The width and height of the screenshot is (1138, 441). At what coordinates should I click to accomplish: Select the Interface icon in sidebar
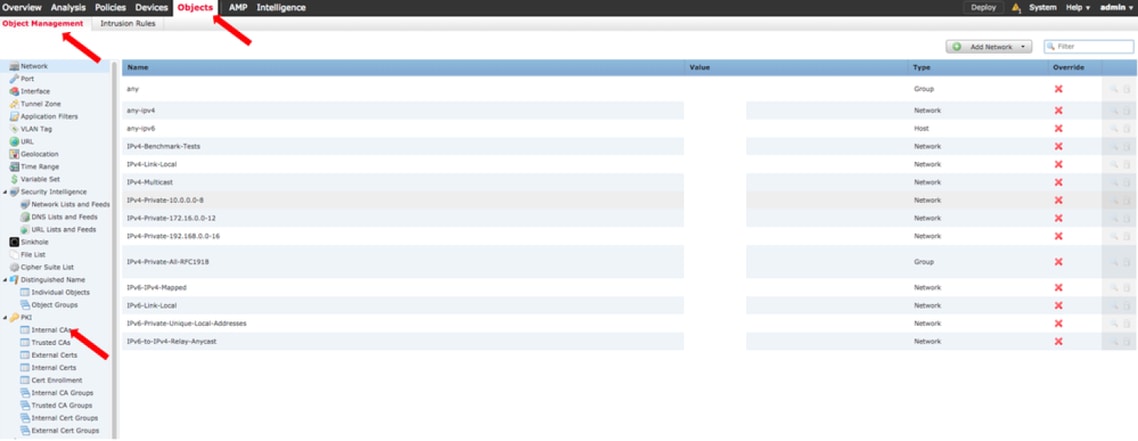pyautogui.click(x=14, y=91)
